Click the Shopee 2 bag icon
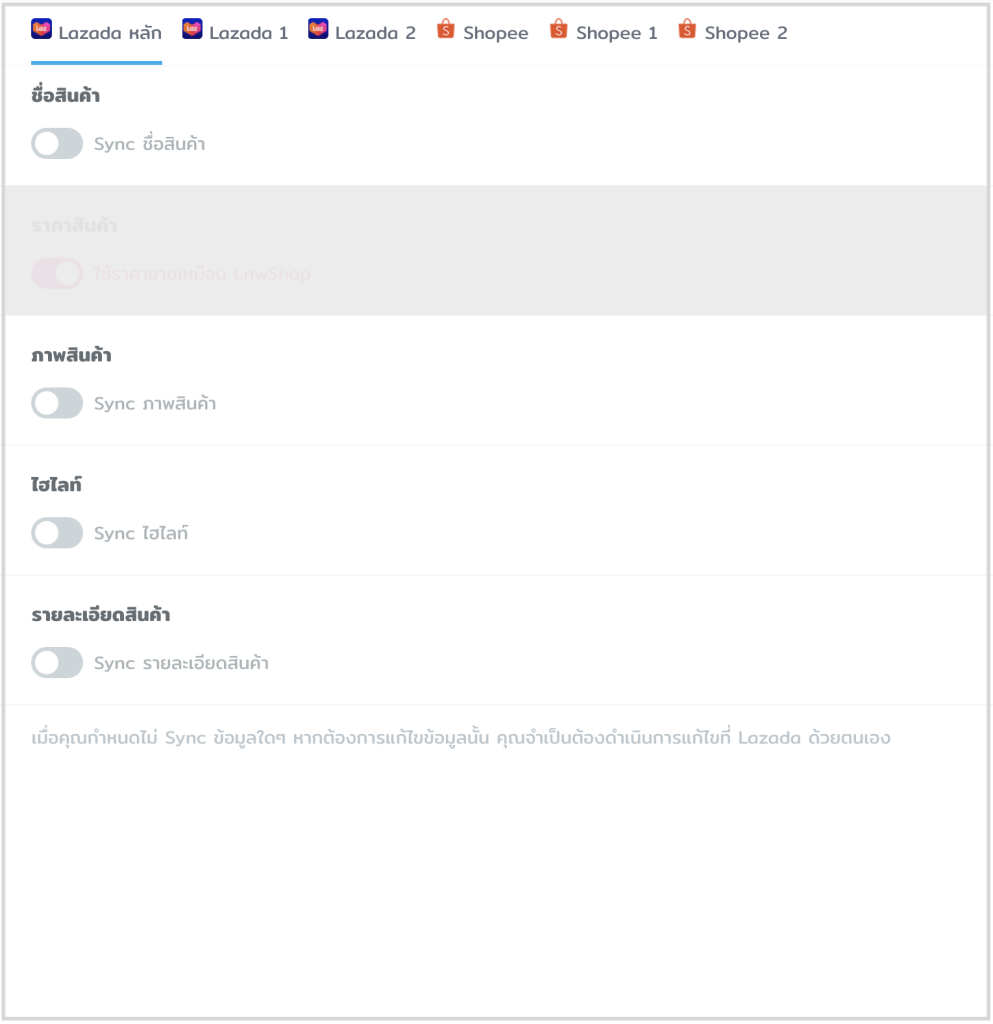 pyautogui.click(x=687, y=29)
